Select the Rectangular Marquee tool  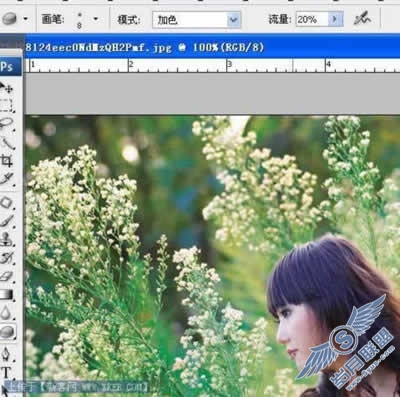tap(6, 105)
